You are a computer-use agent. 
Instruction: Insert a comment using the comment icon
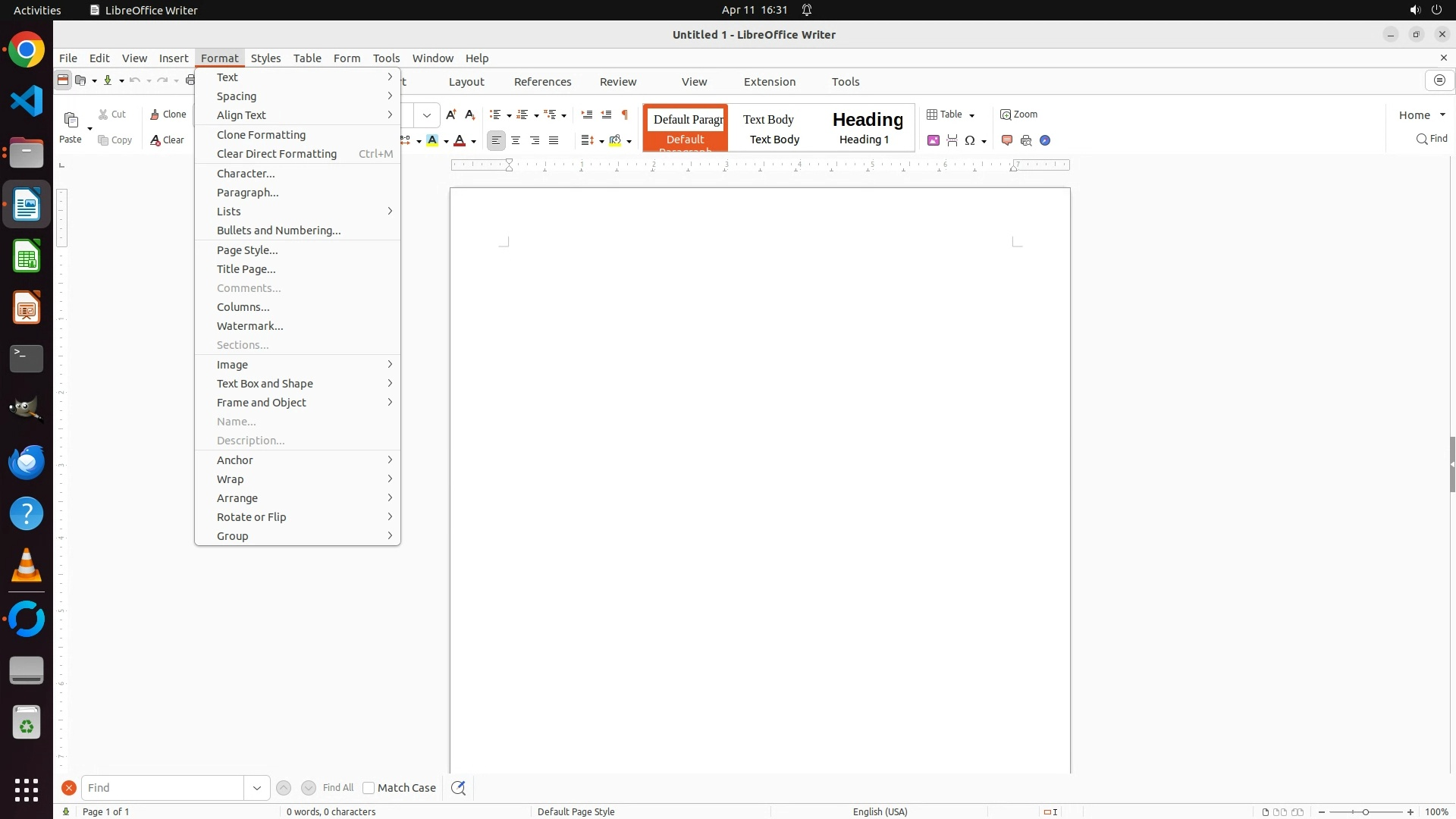[x=1007, y=140]
